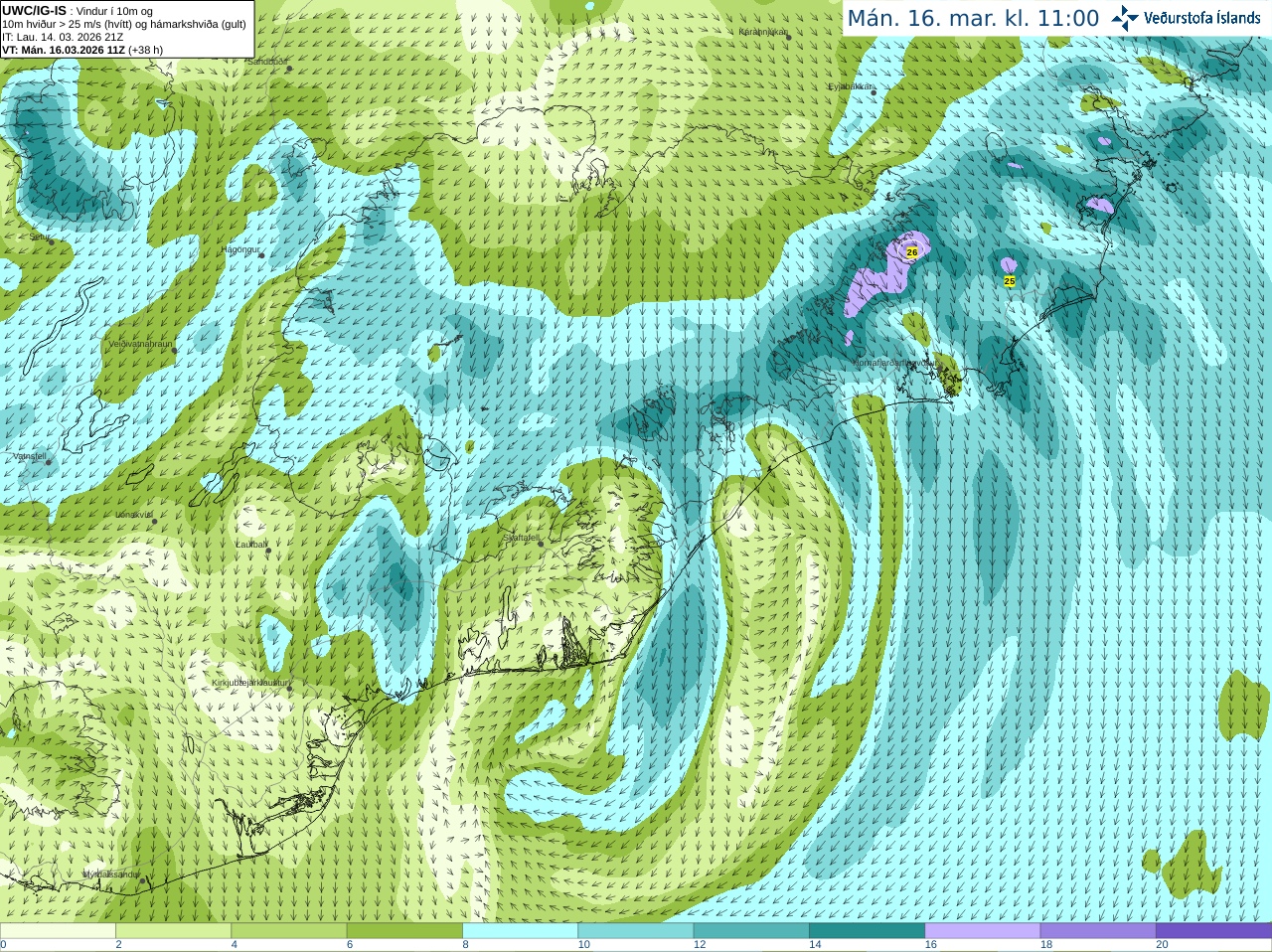
Task: Select the 14–16 m/s dark teal legend swatch
Action: pyautogui.click(x=867, y=931)
